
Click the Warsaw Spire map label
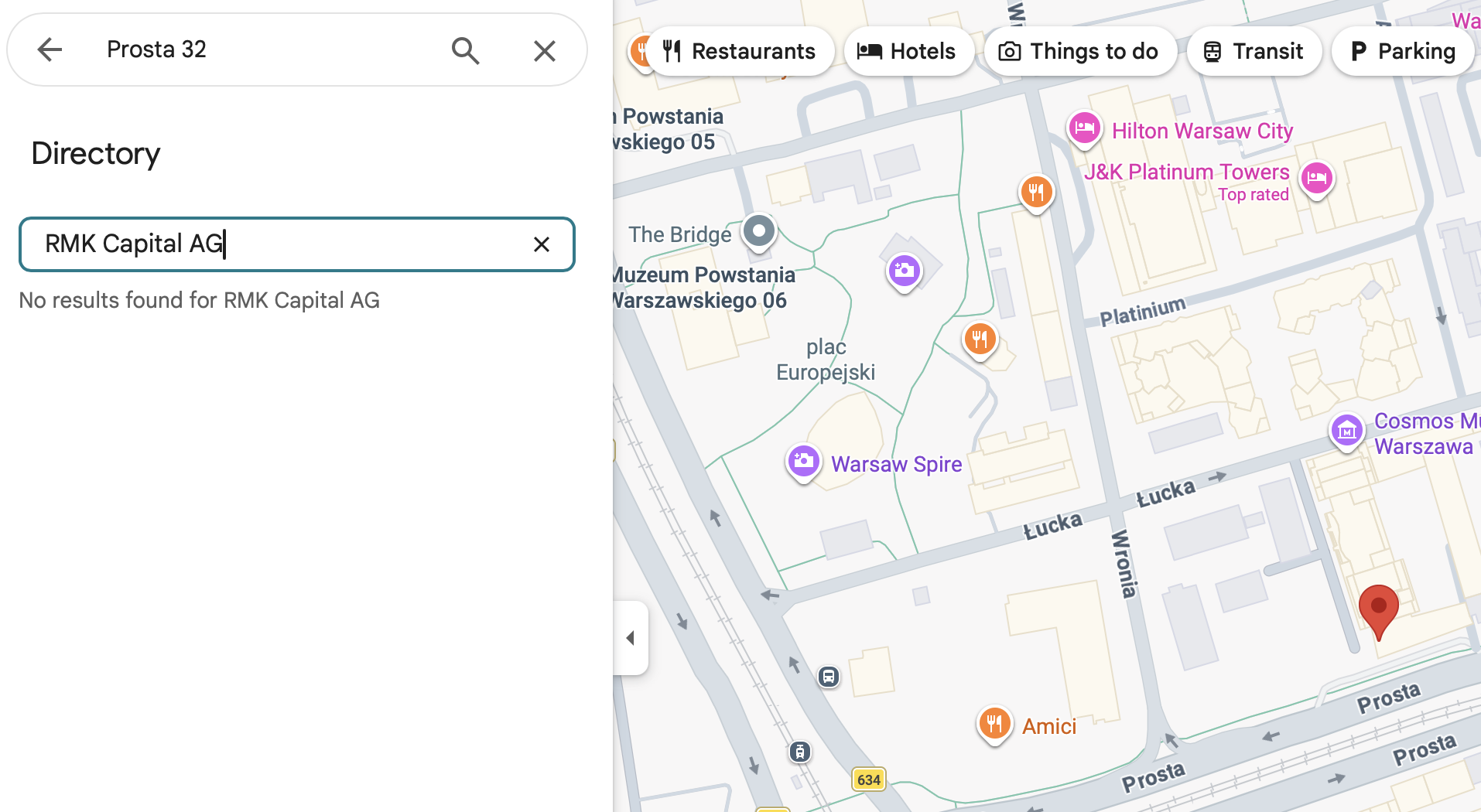896,464
